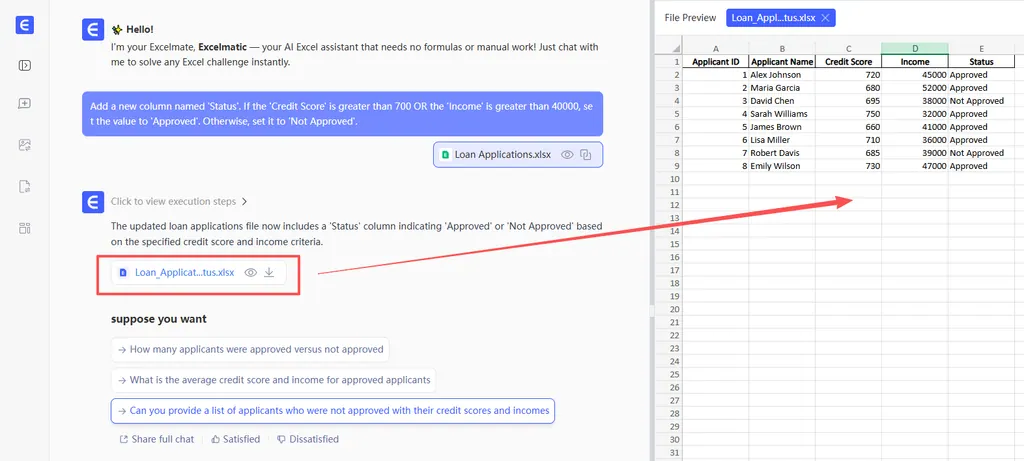Close the Loan_Appl...tus.xlsx preview tab
The height and width of the screenshot is (461, 1024).
824,18
